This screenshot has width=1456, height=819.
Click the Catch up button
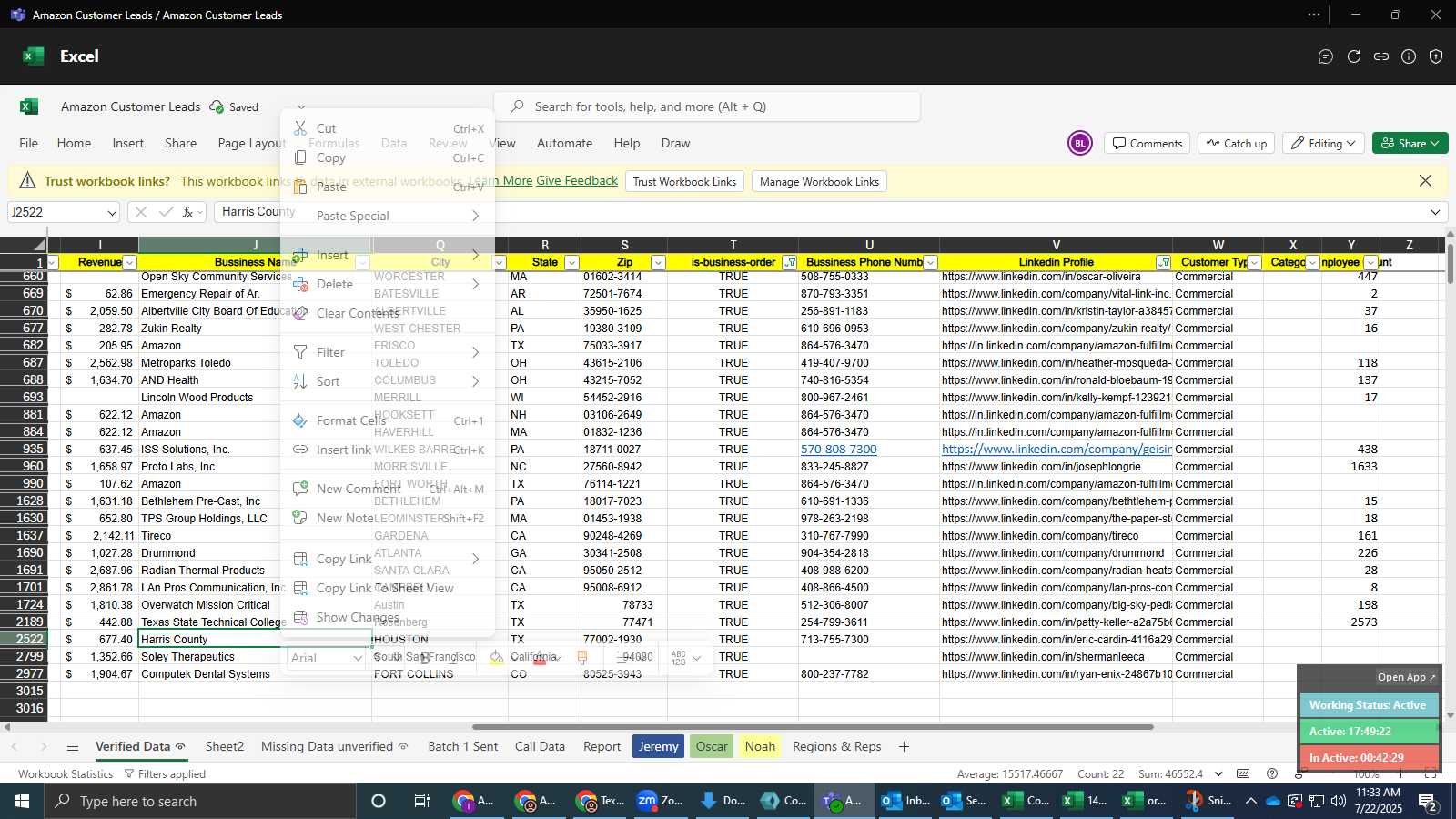[x=1236, y=143]
